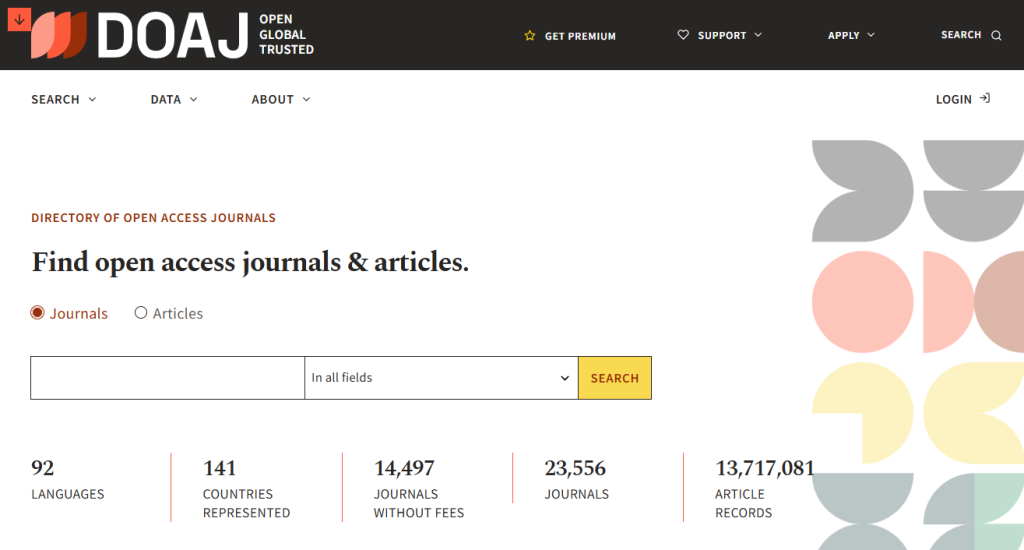Open the Data navigation menu
The image size is (1024, 550).
(174, 99)
